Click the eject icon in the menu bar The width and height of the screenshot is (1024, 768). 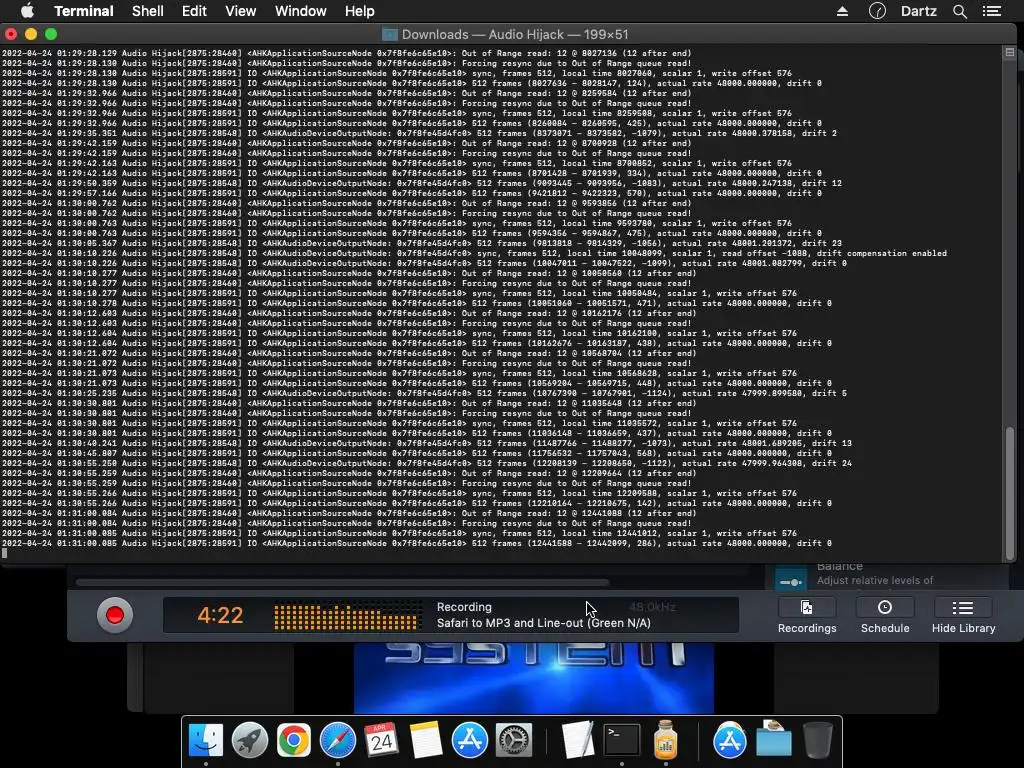point(842,11)
